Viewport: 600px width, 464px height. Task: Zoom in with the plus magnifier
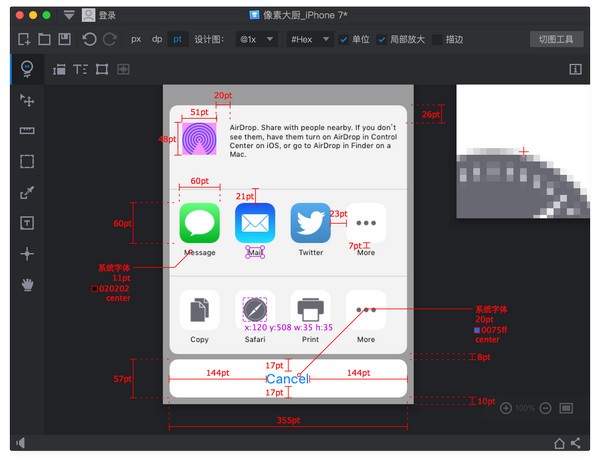point(506,408)
